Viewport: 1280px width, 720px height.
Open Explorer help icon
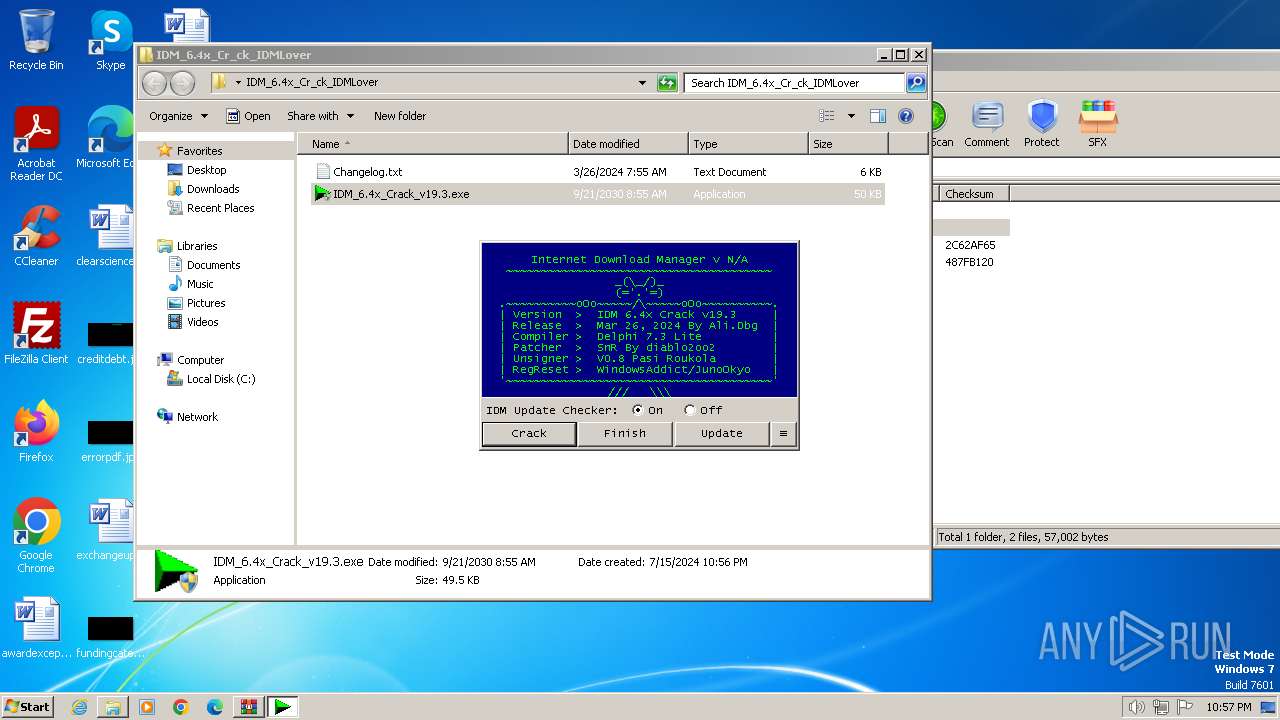(x=905, y=116)
